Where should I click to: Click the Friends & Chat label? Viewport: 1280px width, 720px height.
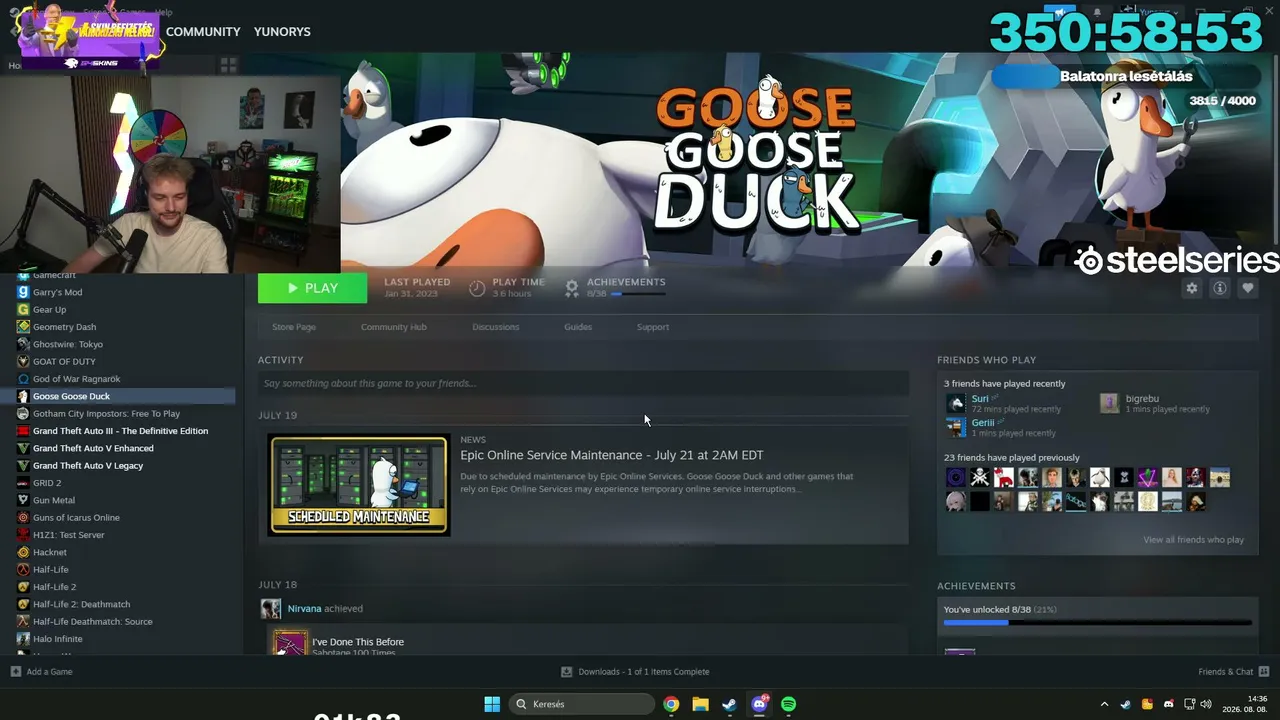click(1226, 672)
